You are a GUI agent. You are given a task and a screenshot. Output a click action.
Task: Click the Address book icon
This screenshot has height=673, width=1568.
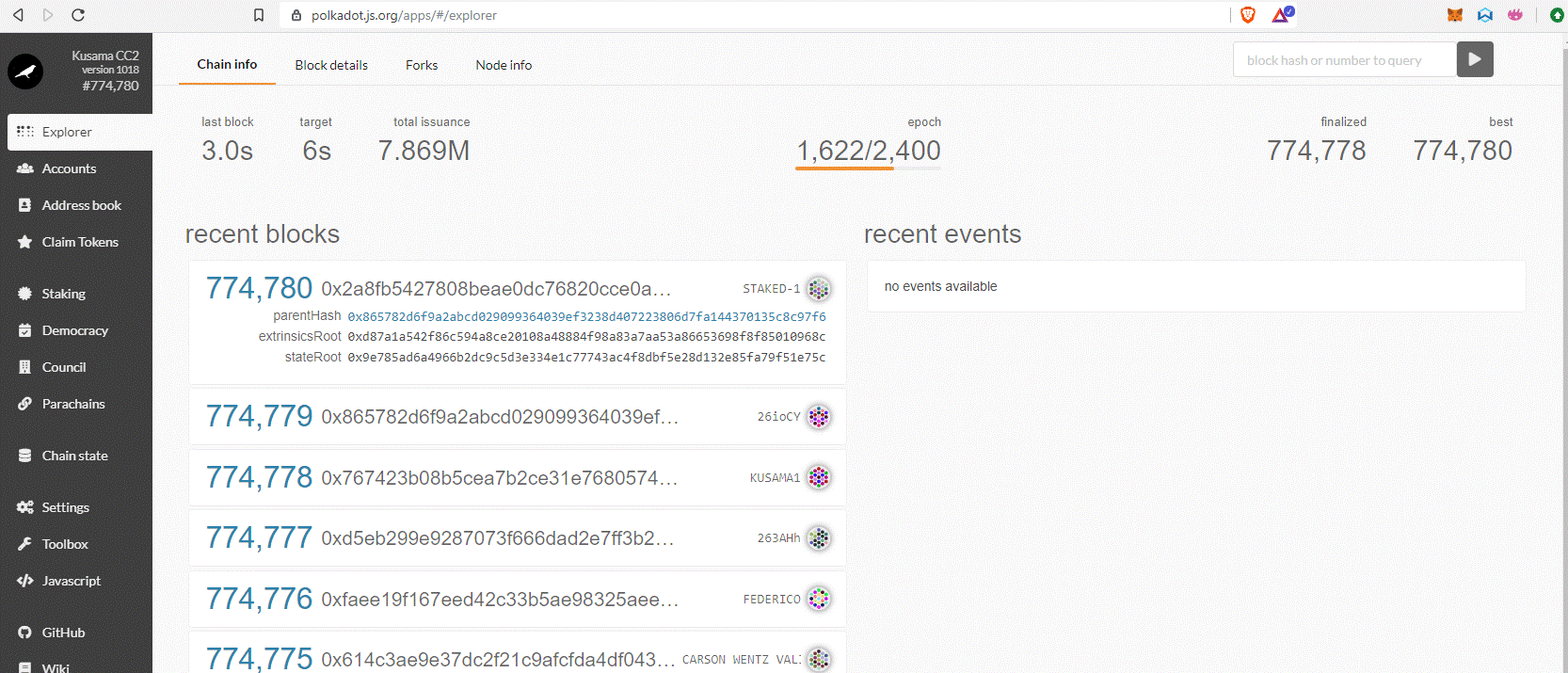coord(25,205)
